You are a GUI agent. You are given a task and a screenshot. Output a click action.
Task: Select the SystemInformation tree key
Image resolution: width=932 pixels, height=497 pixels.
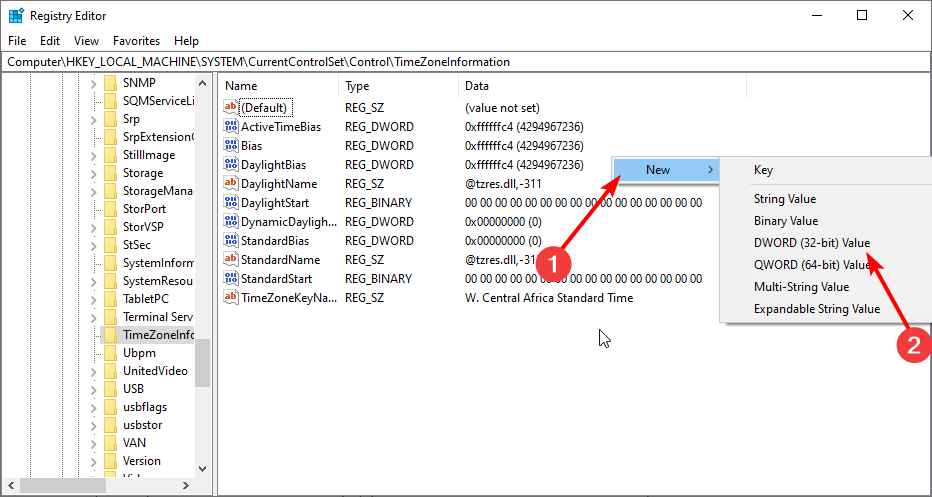click(x=158, y=263)
